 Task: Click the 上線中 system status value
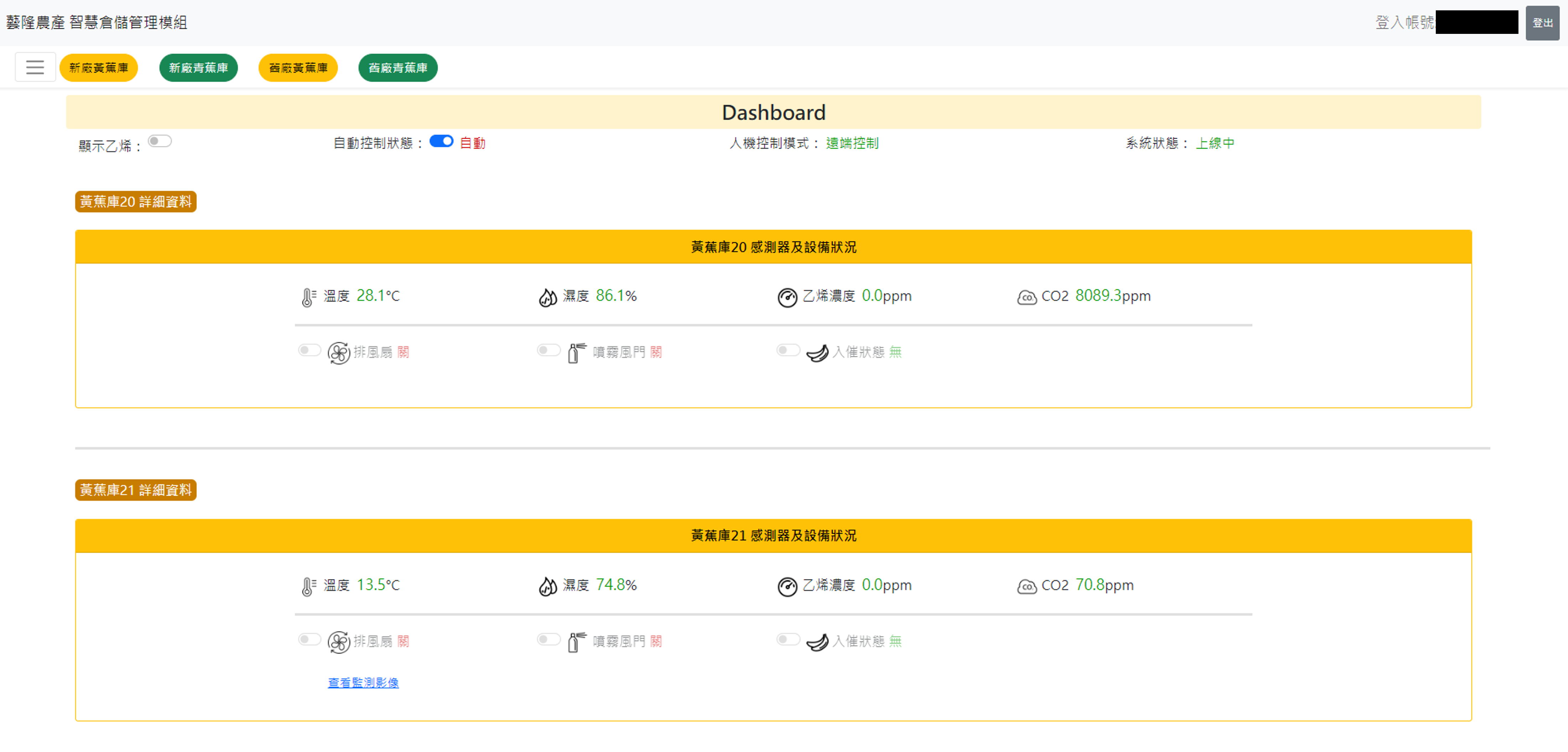pyautogui.click(x=1215, y=143)
